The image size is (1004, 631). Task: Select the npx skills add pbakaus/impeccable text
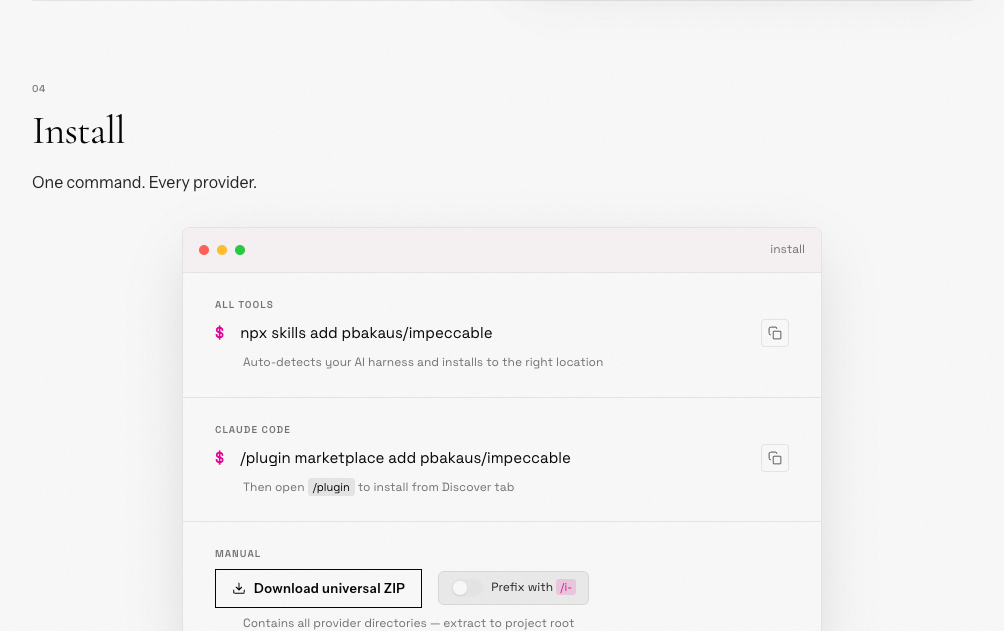pyautogui.click(x=366, y=333)
